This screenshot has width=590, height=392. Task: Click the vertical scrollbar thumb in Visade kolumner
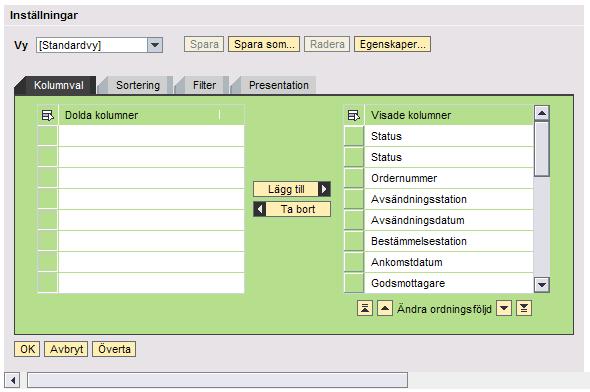[x=542, y=149]
